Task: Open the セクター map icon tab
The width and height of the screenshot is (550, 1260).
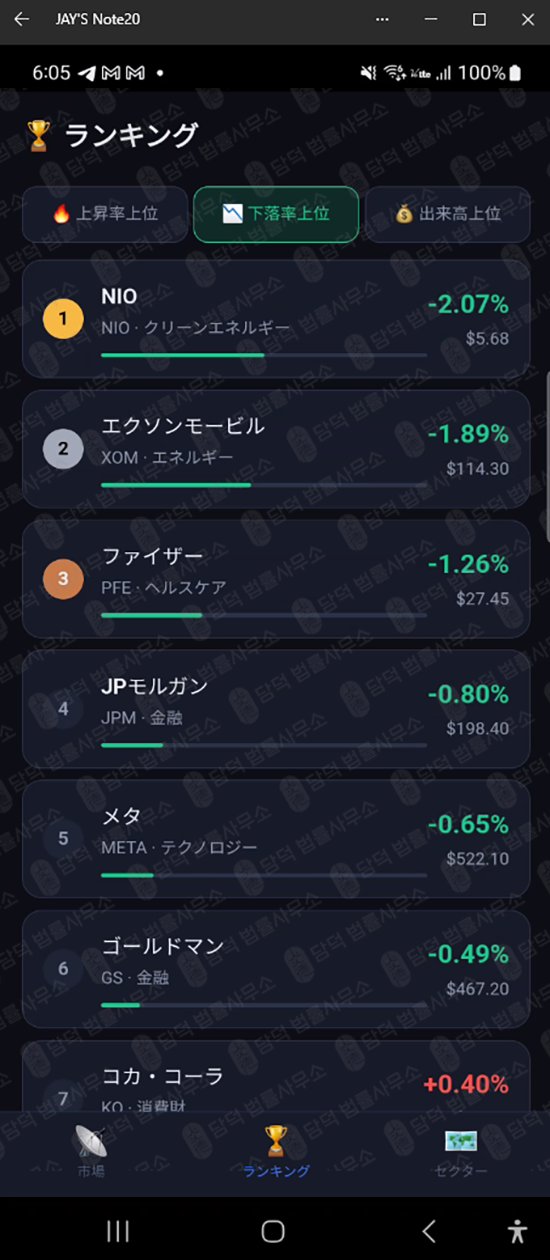Action: [461, 1152]
